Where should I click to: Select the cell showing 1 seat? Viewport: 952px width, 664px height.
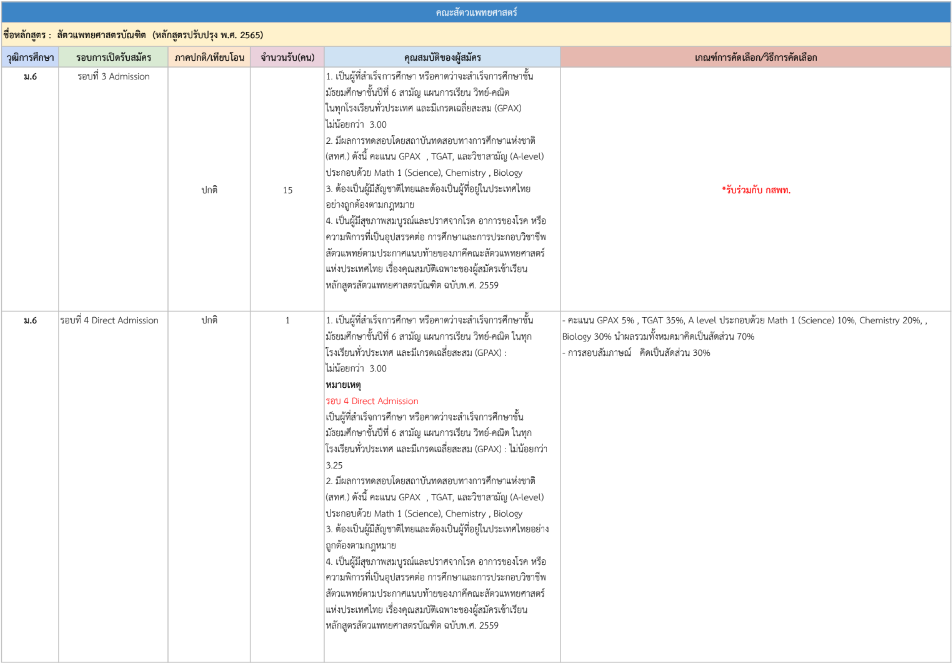click(287, 320)
